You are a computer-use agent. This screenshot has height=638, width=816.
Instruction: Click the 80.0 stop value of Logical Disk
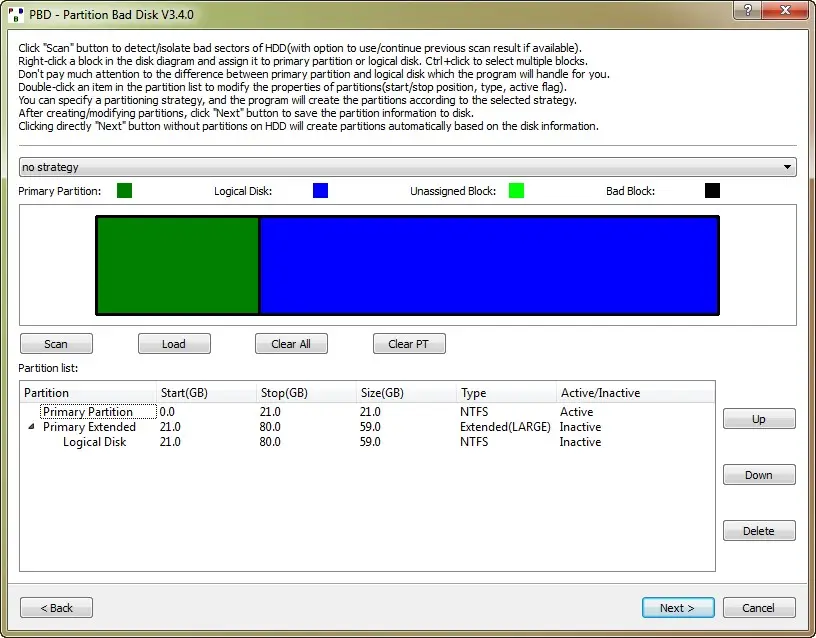(x=270, y=442)
